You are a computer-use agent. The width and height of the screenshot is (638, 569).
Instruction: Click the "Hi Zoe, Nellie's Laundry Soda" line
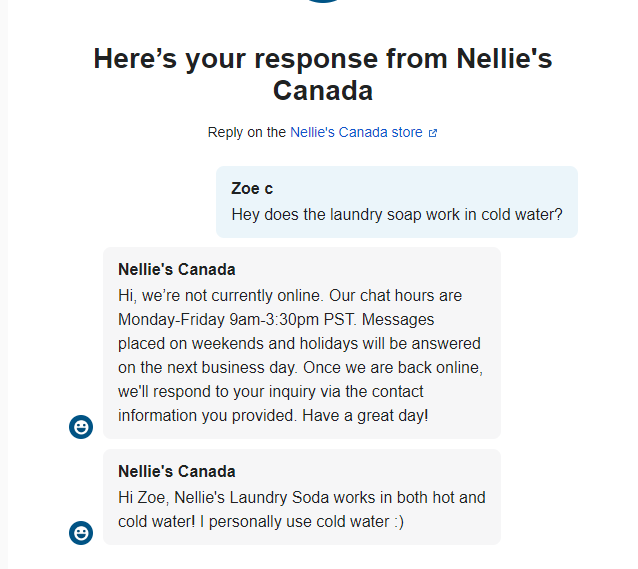pos(301,497)
